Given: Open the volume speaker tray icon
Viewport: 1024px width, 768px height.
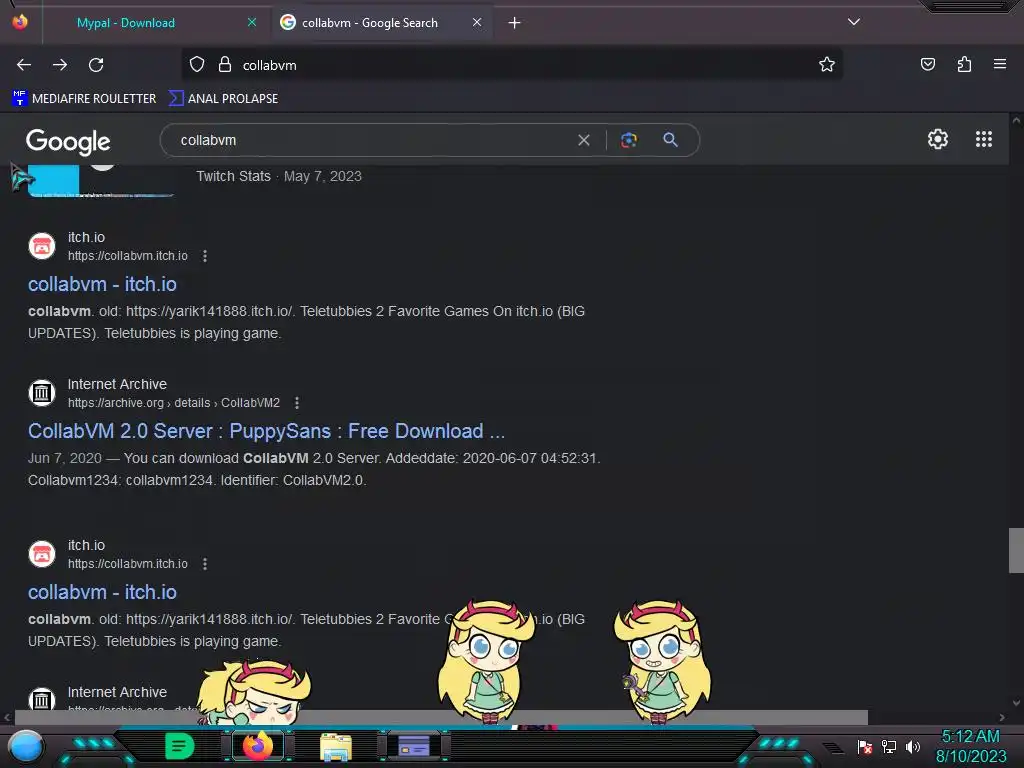Looking at the screenshot, I should (912, 746).
